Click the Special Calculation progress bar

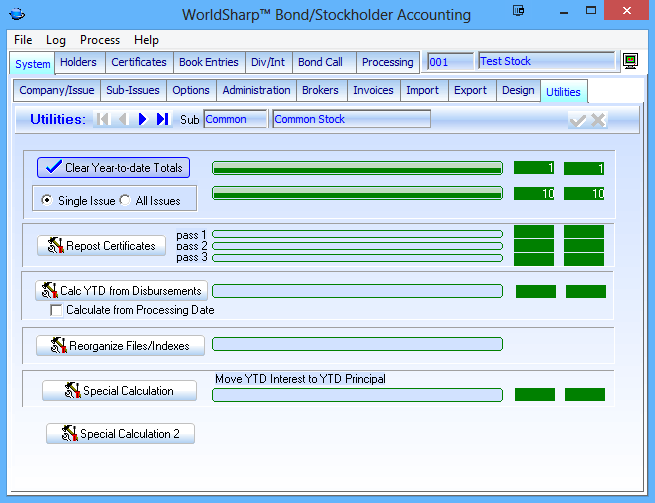click(357, 395)
